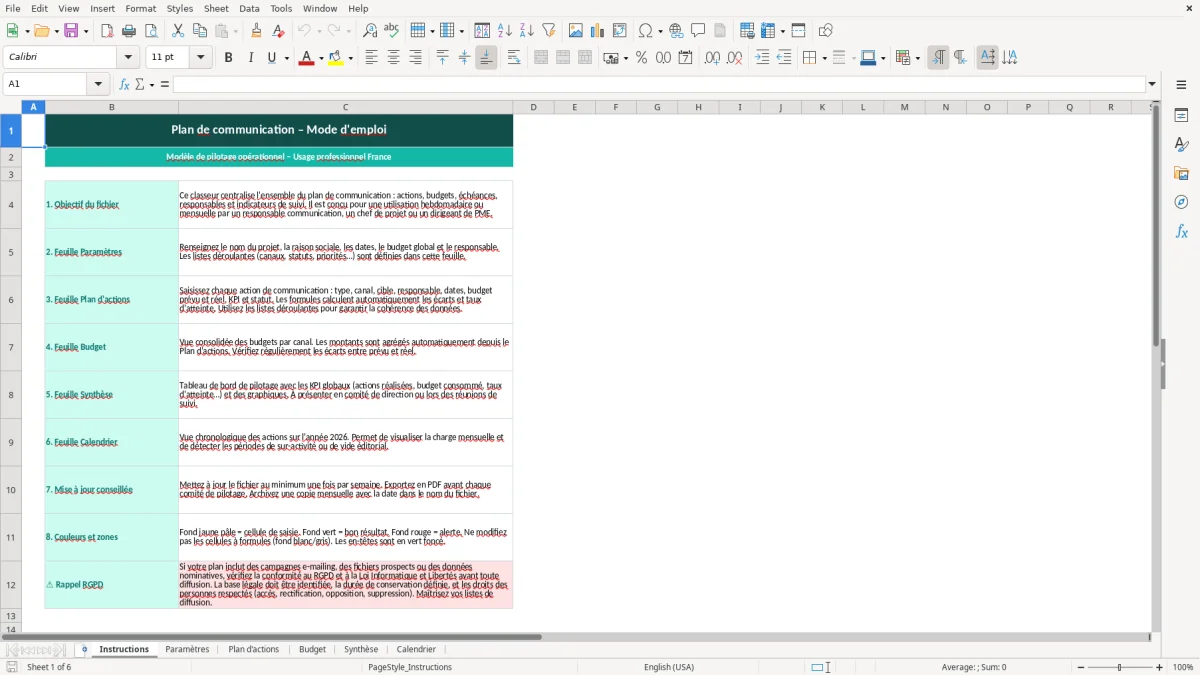
Task: Click the Function Wizard fx icon
Action: click(124, 84)
